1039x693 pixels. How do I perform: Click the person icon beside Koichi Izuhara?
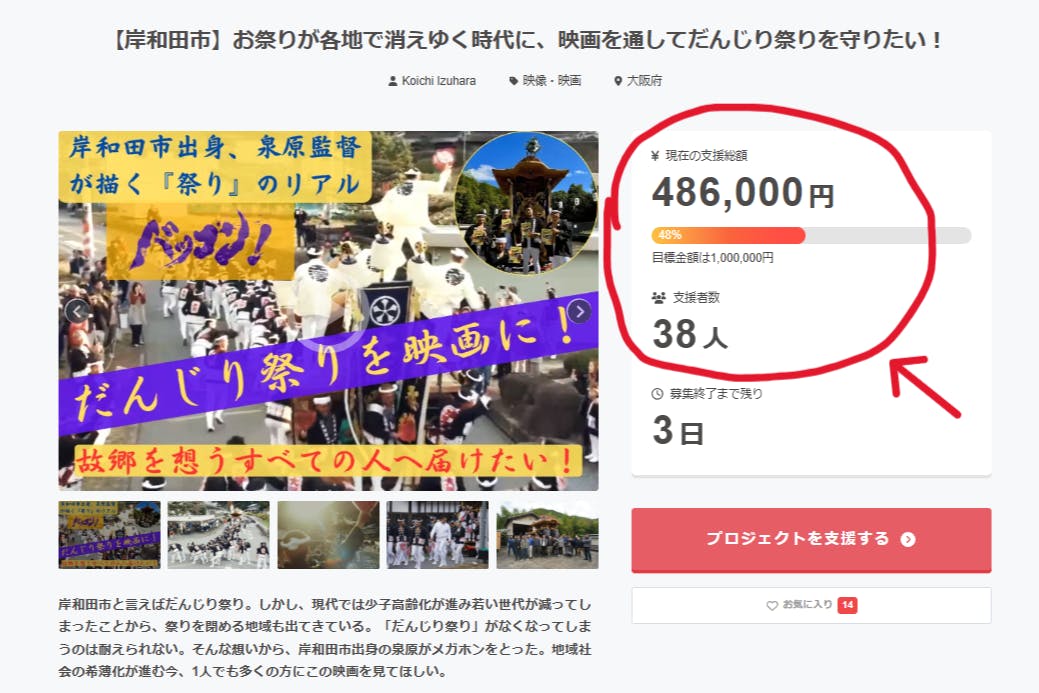[392, 81]
